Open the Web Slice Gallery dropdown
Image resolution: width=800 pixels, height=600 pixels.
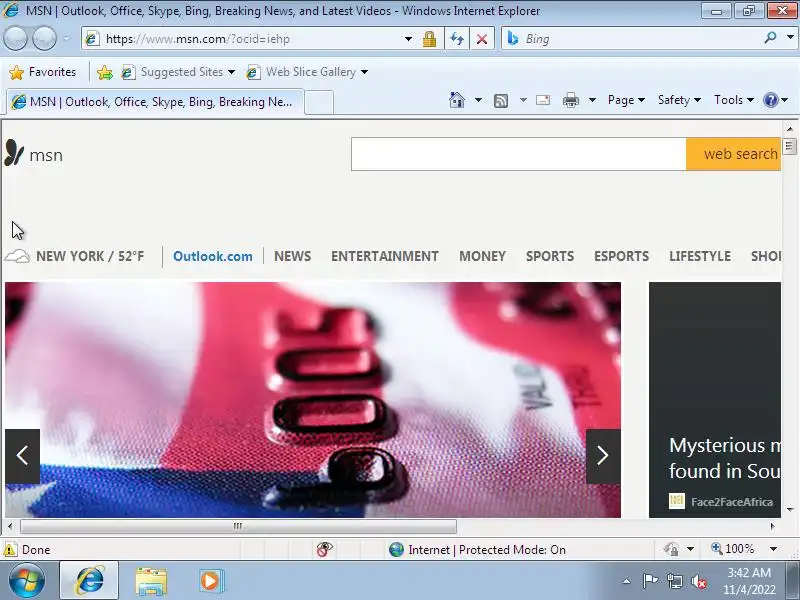coord(307,72)
